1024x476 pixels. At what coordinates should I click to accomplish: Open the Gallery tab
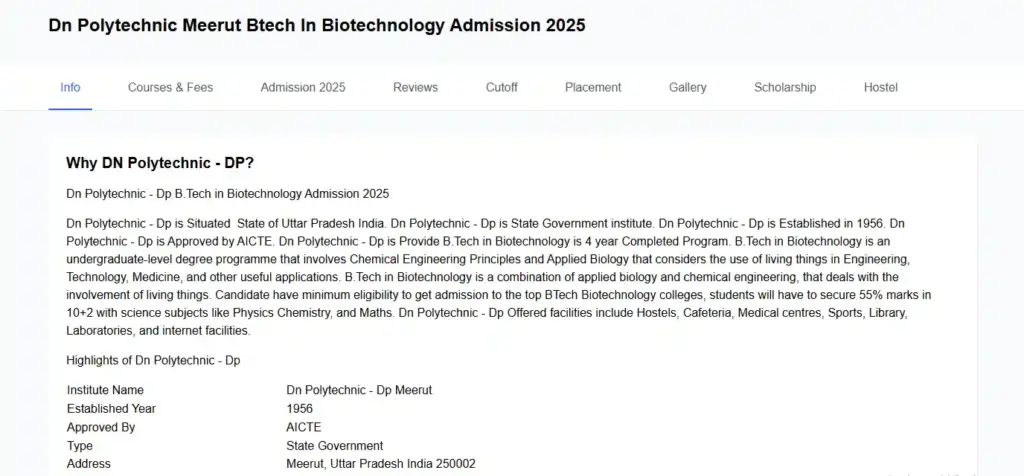click(687, 87)
